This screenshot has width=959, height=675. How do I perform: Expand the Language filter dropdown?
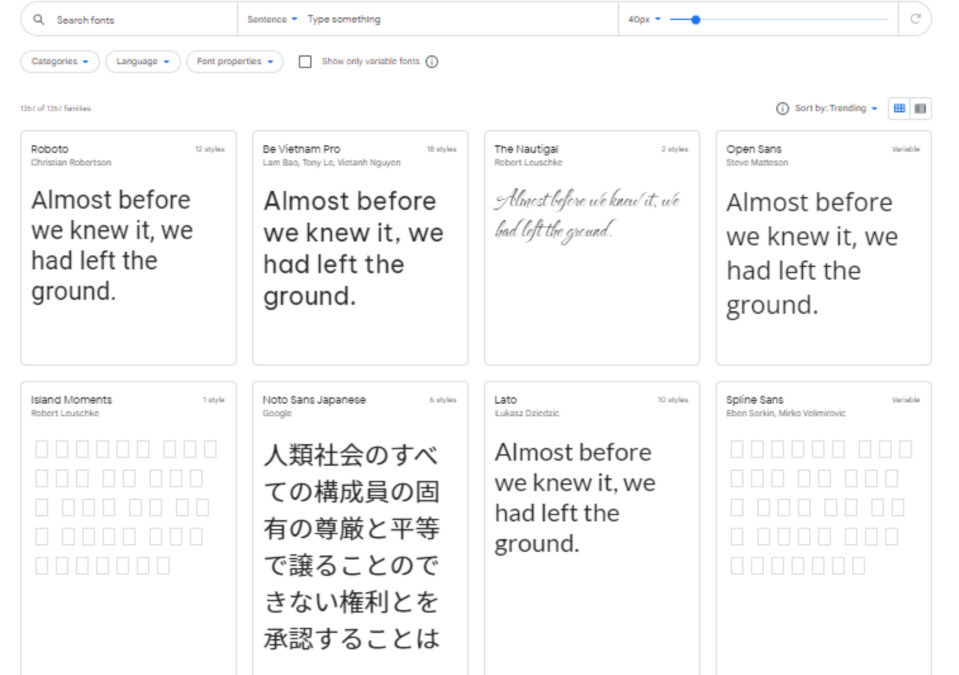point(143,62)
